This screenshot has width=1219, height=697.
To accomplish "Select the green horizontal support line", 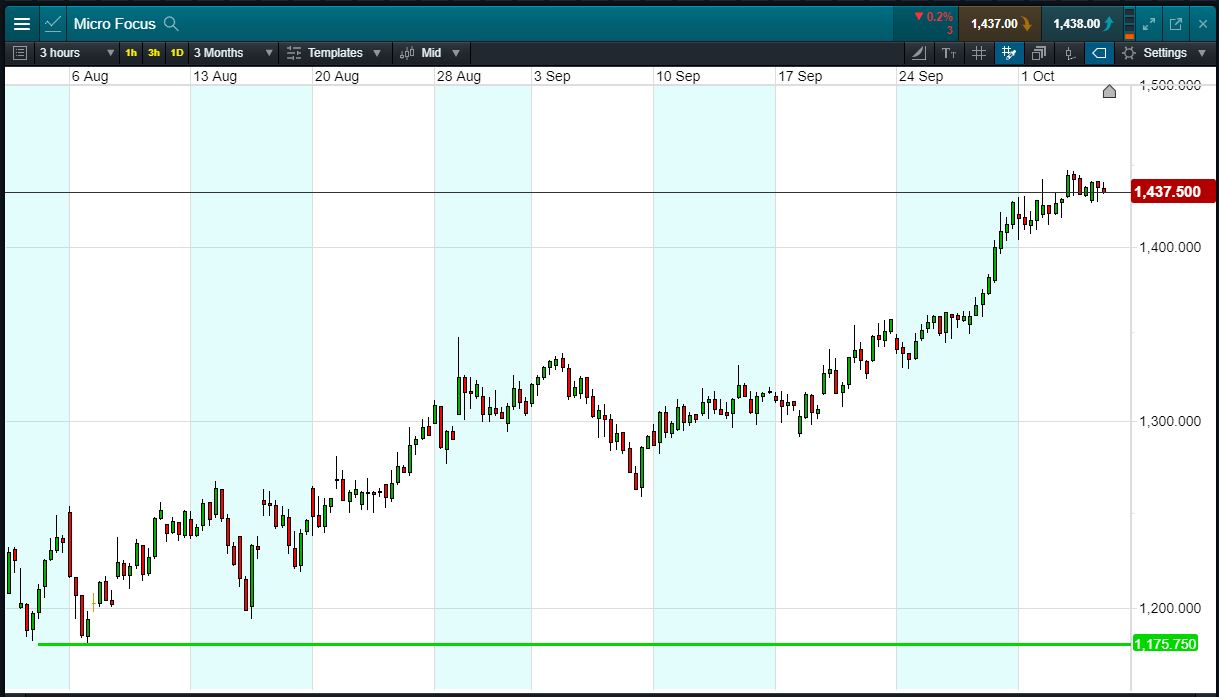I will (x=584, y=644).
